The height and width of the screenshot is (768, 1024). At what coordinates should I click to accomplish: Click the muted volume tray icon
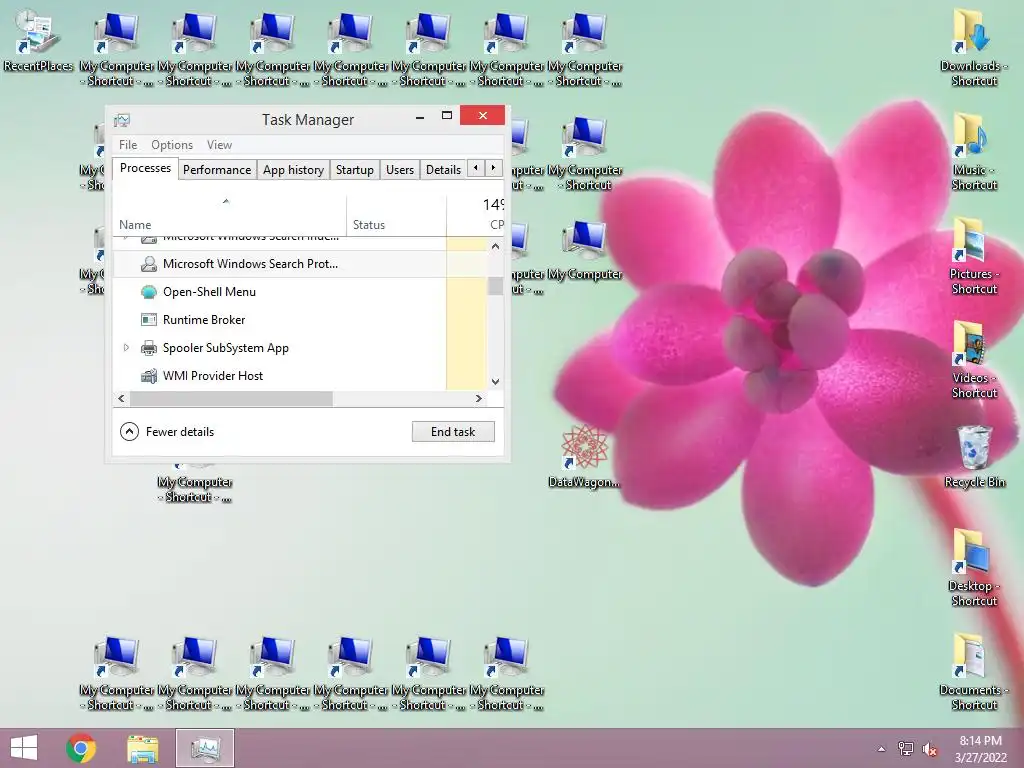(930, 748)
